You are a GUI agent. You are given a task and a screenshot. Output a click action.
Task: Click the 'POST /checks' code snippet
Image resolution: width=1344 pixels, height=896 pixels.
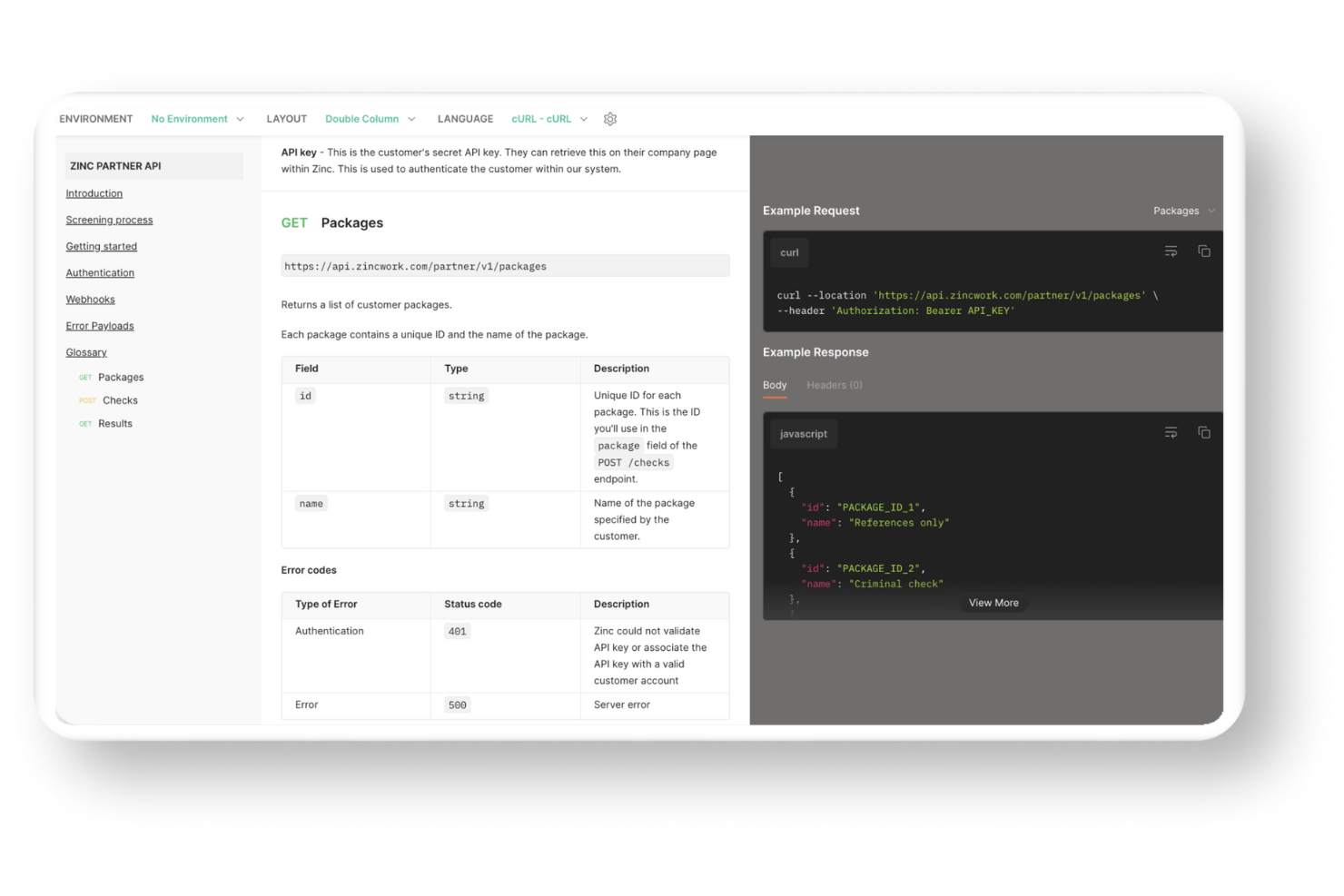(633, 463)
